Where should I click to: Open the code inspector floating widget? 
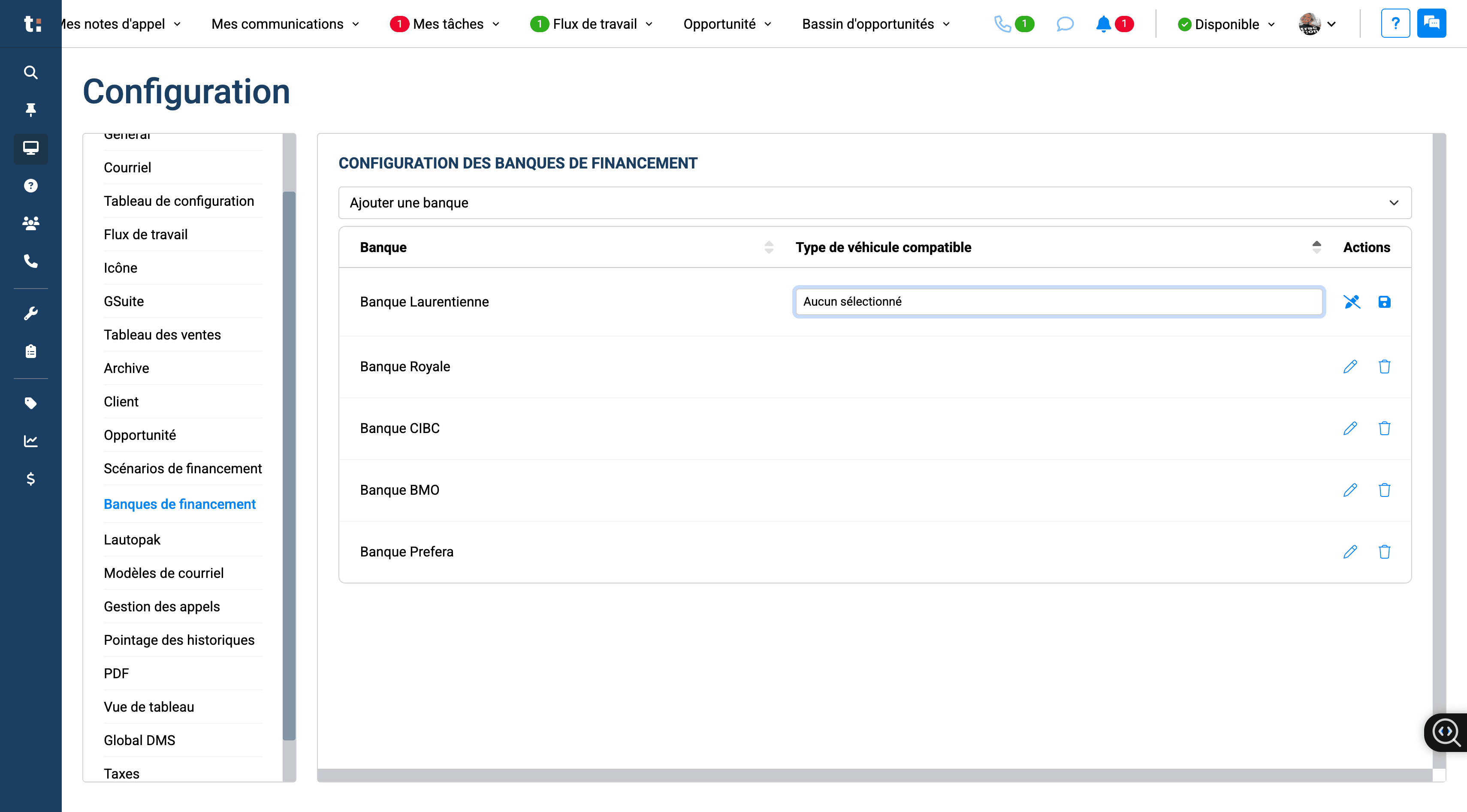pyautogui.click(x=1446, y=732)
